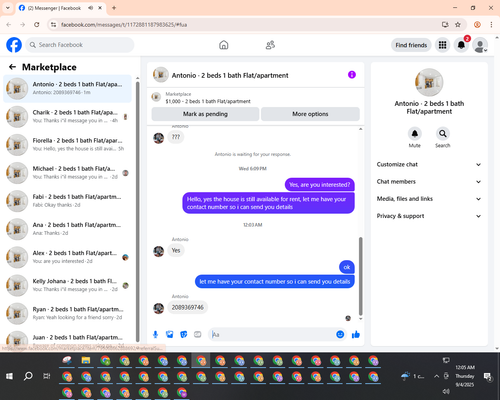Click the voice clip microphone icon
The height and width of the screenshot is (400, 500).
(x=155, y=334)
